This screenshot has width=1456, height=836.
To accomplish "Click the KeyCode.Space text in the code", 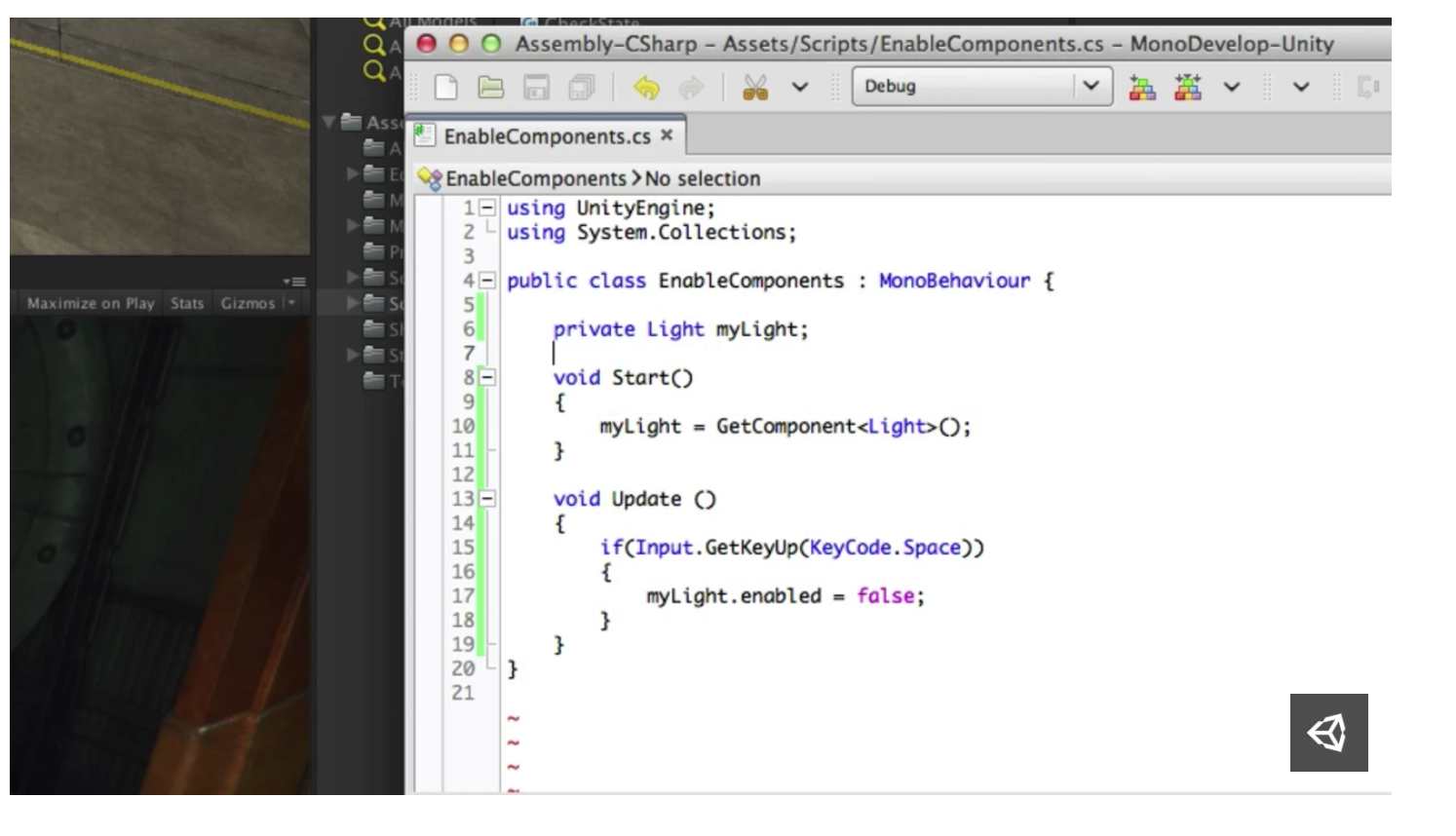I will (885, 548).
